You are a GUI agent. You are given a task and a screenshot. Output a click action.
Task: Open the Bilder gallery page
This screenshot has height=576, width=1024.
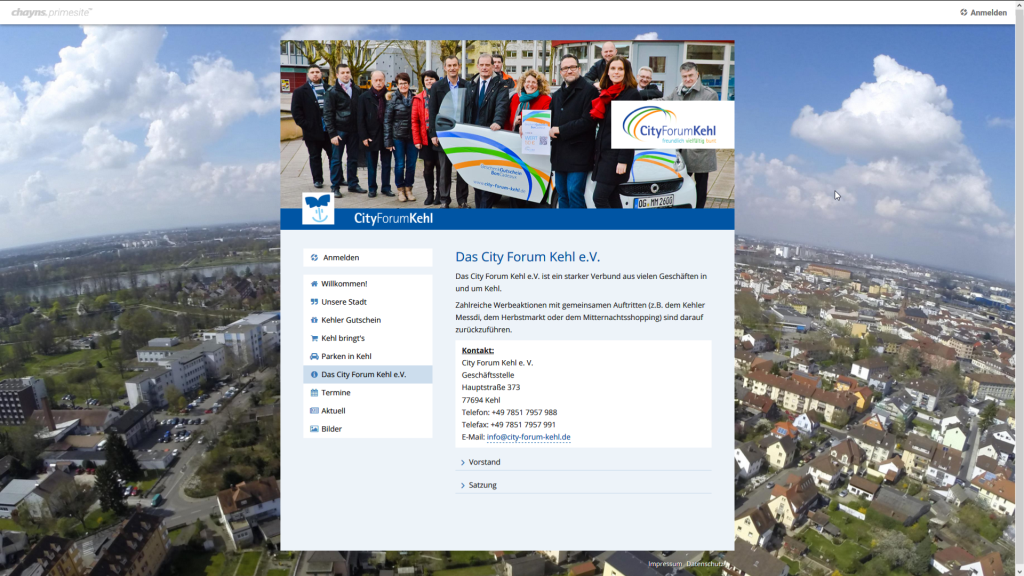coord(368,429)
